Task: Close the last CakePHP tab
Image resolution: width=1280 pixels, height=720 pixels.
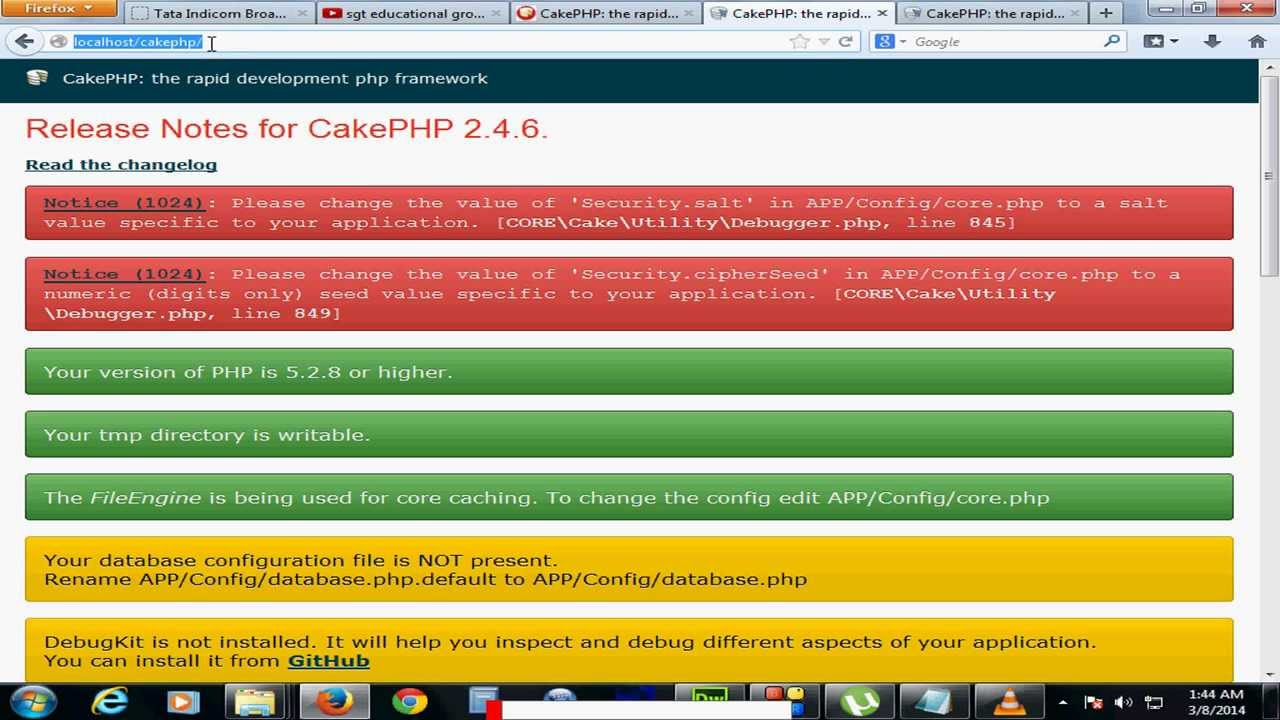Action: click(1075, 13)
